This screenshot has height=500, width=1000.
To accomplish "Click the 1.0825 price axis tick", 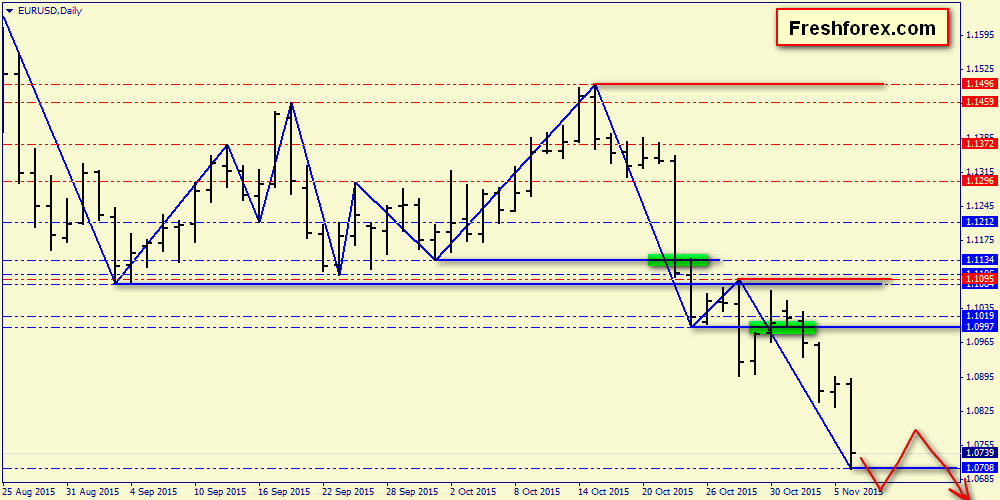I will 978,411.
